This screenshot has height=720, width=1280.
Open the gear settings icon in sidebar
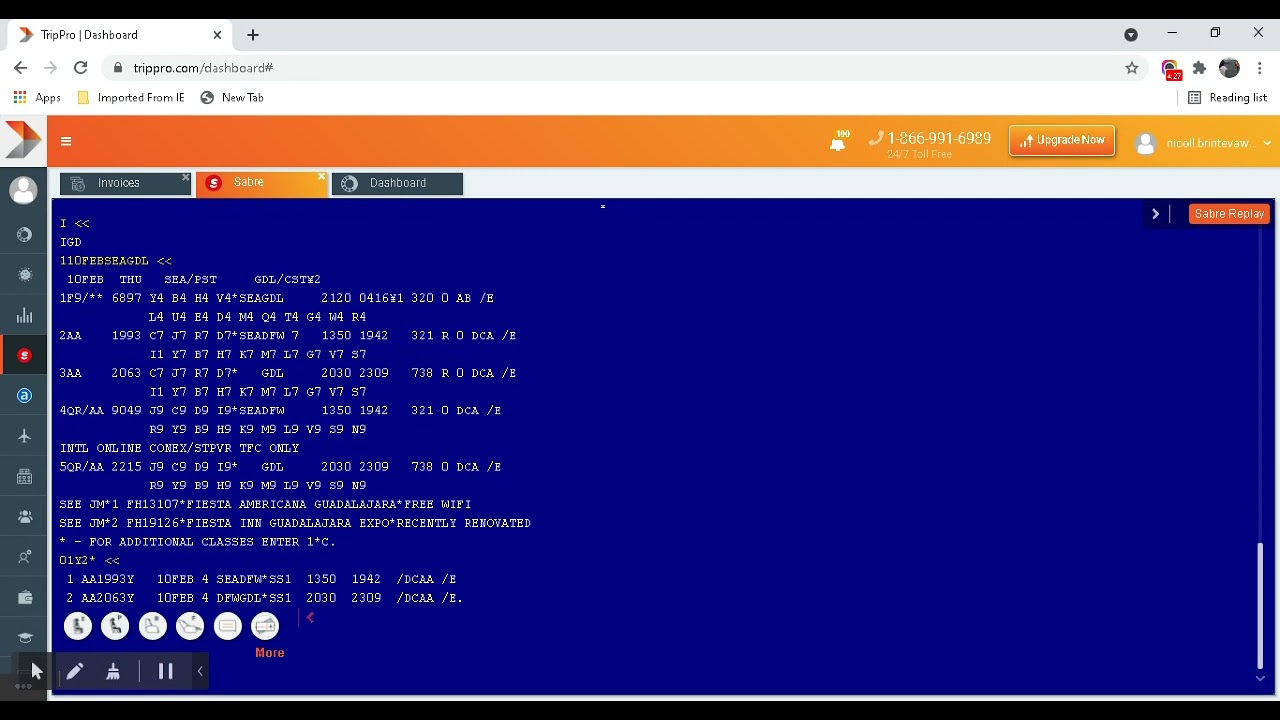tap(24, 275)
